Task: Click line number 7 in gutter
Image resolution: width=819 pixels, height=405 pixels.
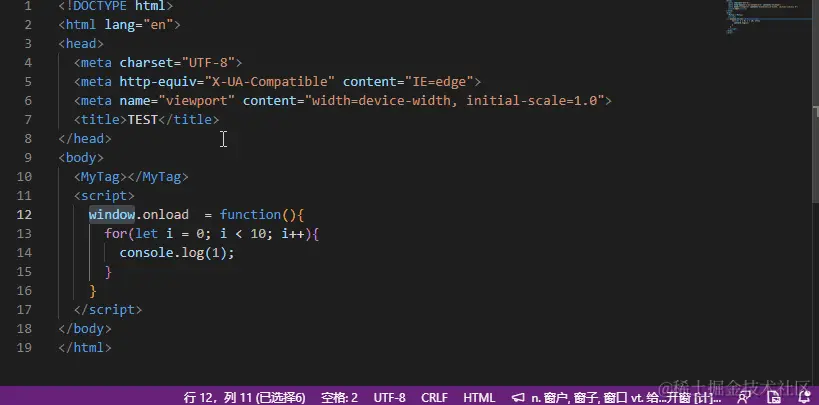Action: [x=28, y=120]
